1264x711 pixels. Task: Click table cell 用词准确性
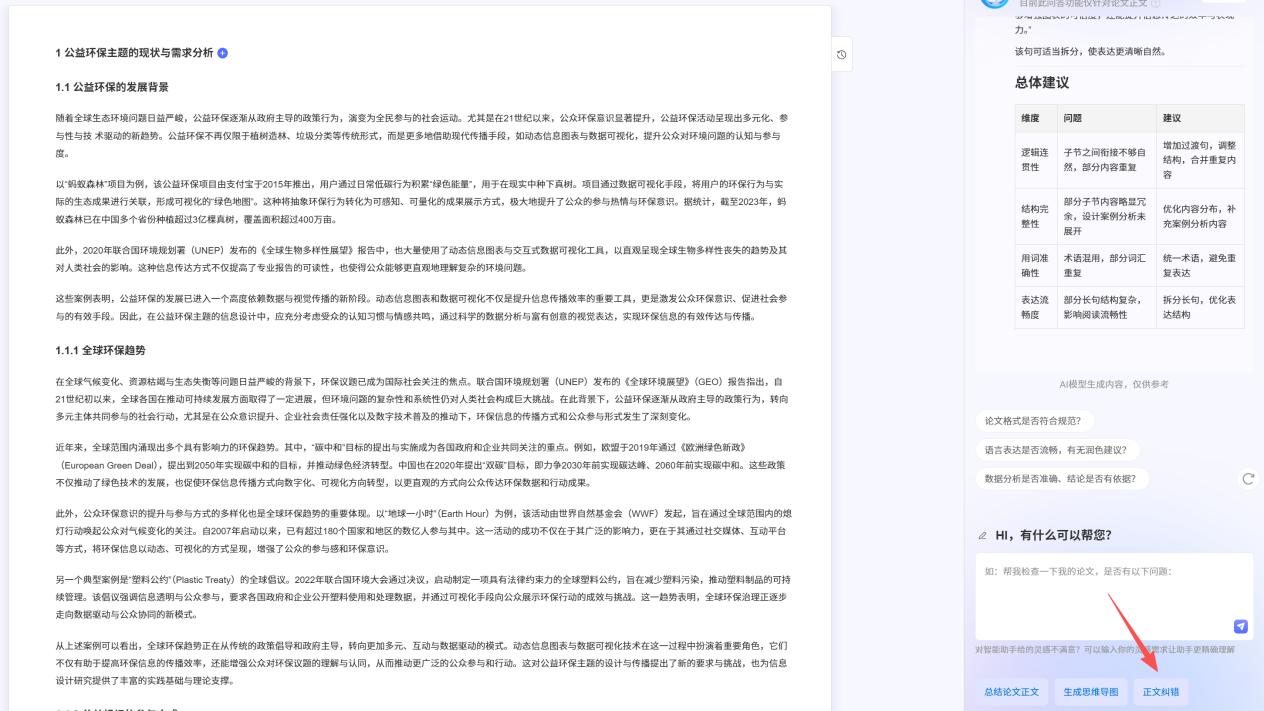(x=1036, y=266)
